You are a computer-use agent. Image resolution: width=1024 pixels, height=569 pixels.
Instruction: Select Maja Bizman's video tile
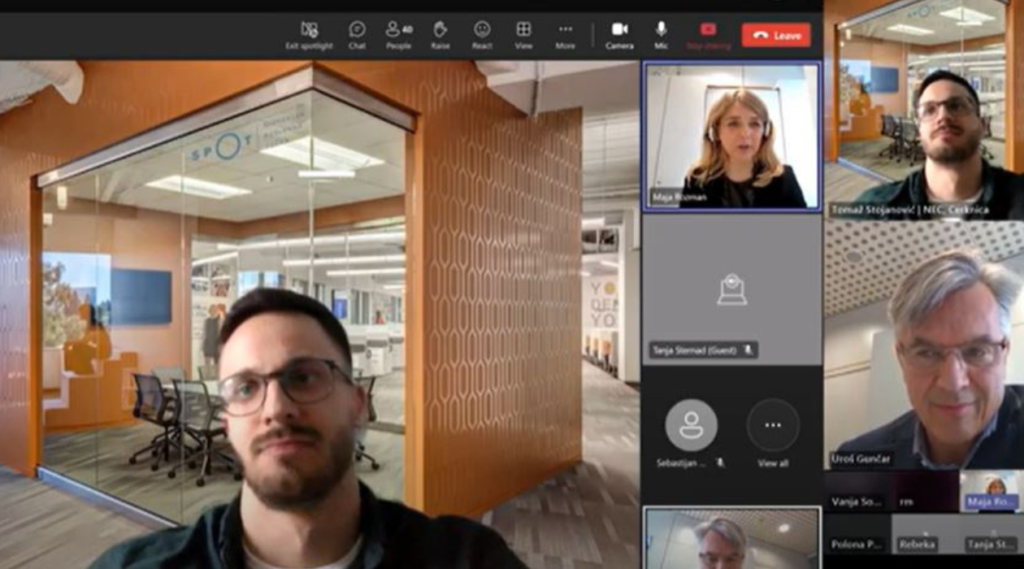click(731, 136)
